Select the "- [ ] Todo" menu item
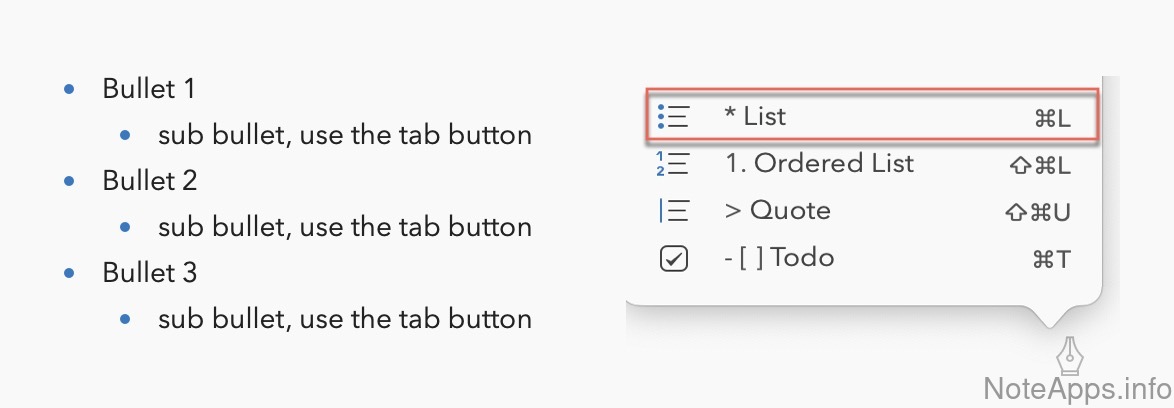 click(x=778, y=258)
